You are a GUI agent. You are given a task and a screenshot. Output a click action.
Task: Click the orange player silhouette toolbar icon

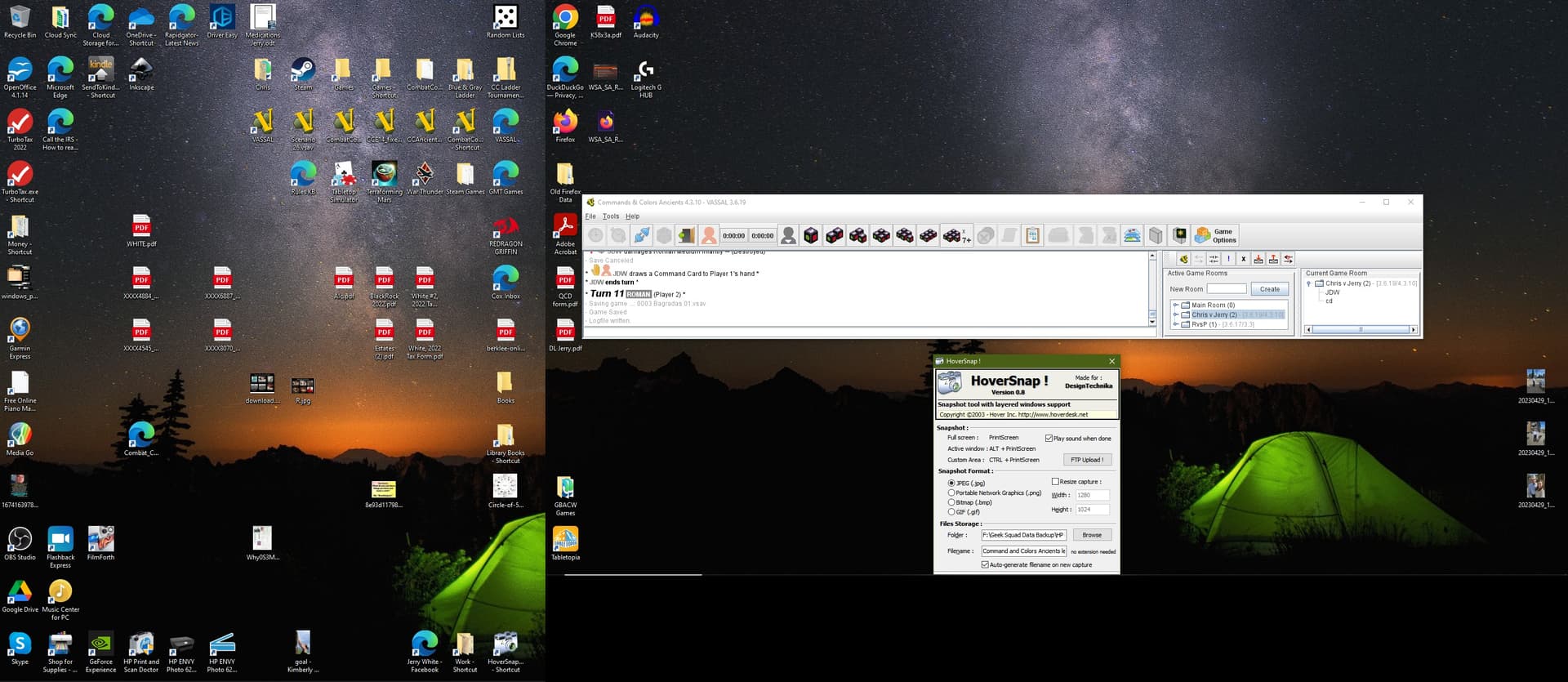[709, 236]
